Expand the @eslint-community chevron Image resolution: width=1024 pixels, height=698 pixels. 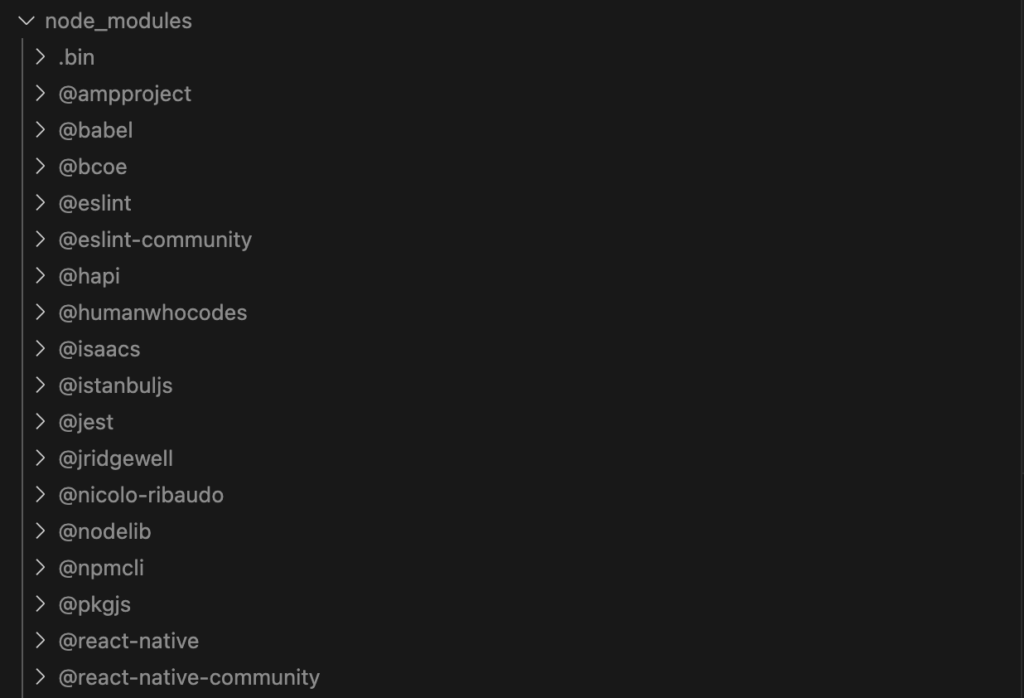[x=40, y=240]
